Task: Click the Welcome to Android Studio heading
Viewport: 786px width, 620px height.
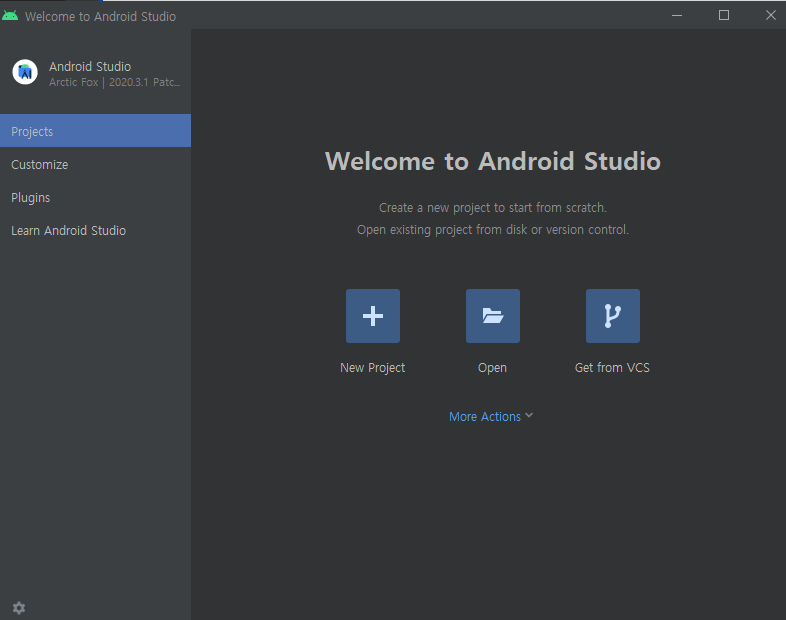Action: click(493, 161)
